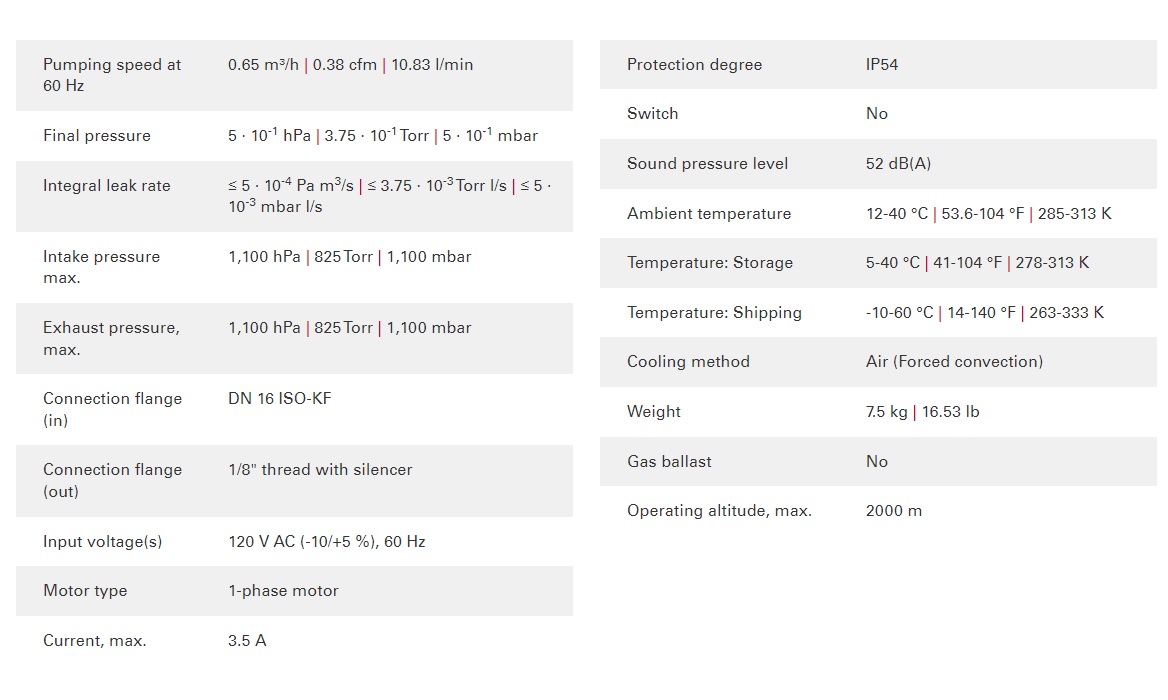Click the Integral leak rate row

(x=294, y=196)
